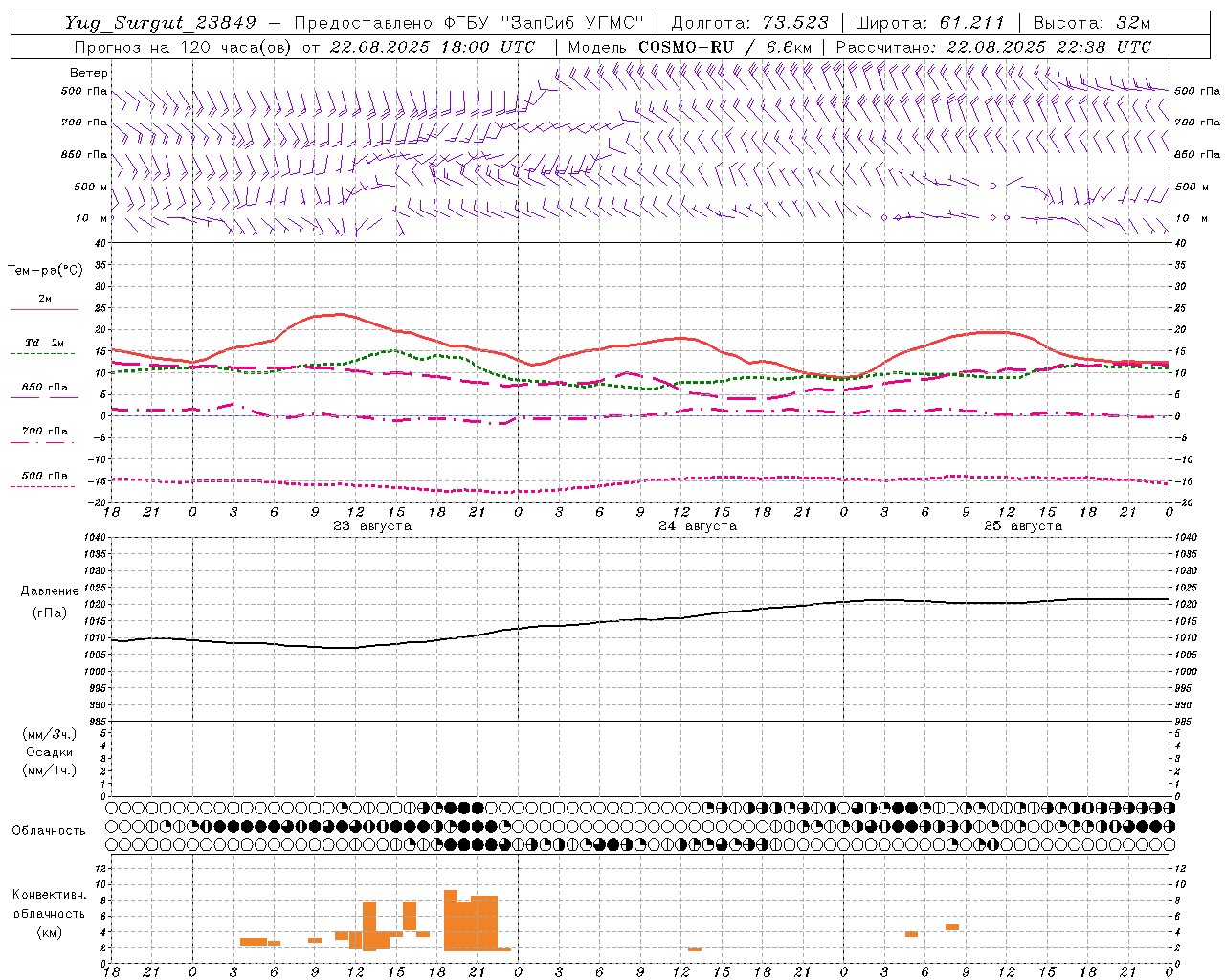This screenshot has height=980, width=1225.
Task: Click the Широта: 61.211 value
Action: click(x=929, y=23)
